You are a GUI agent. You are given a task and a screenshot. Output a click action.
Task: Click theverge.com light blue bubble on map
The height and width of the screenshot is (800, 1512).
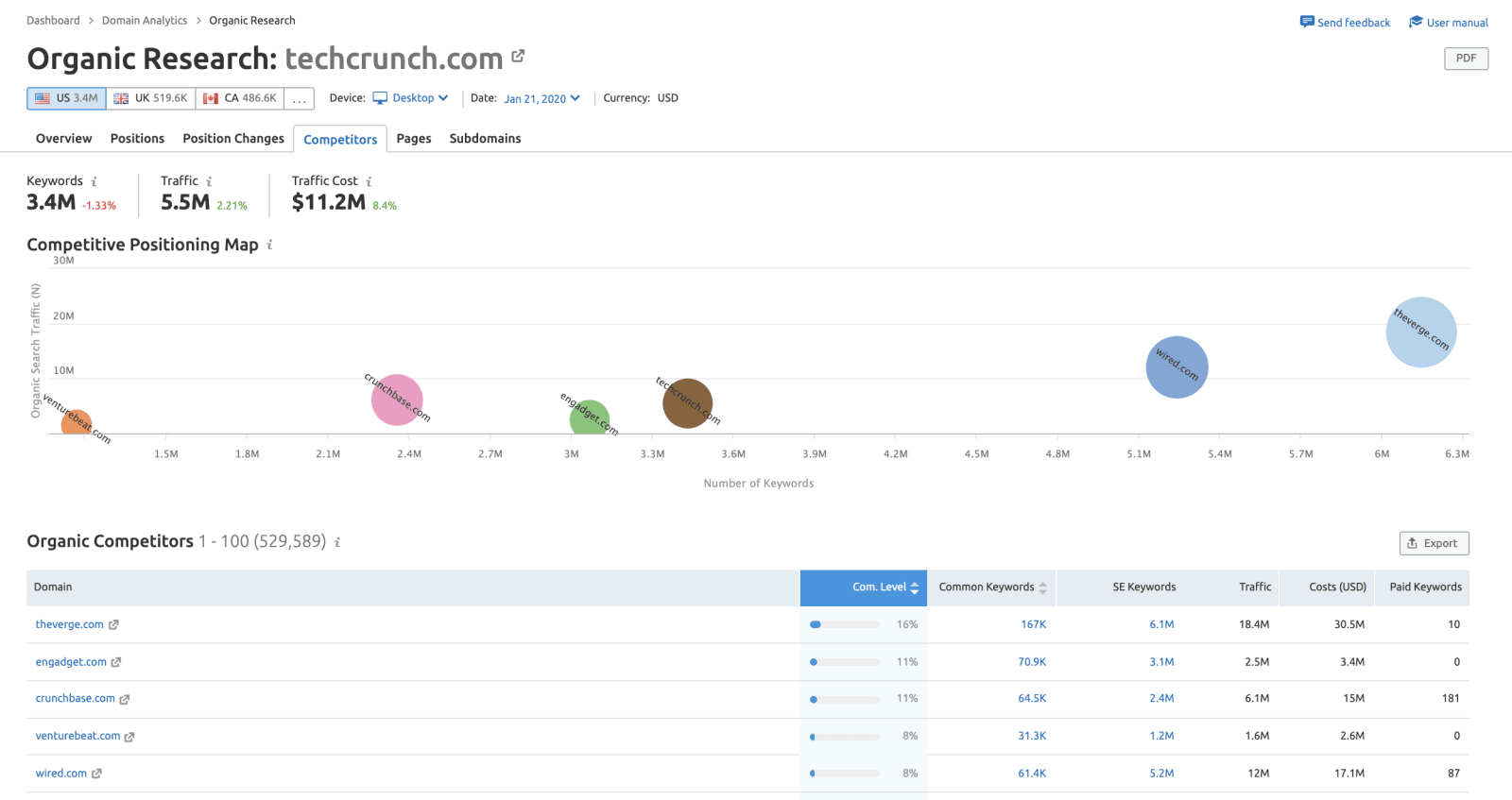(1421, 332)
